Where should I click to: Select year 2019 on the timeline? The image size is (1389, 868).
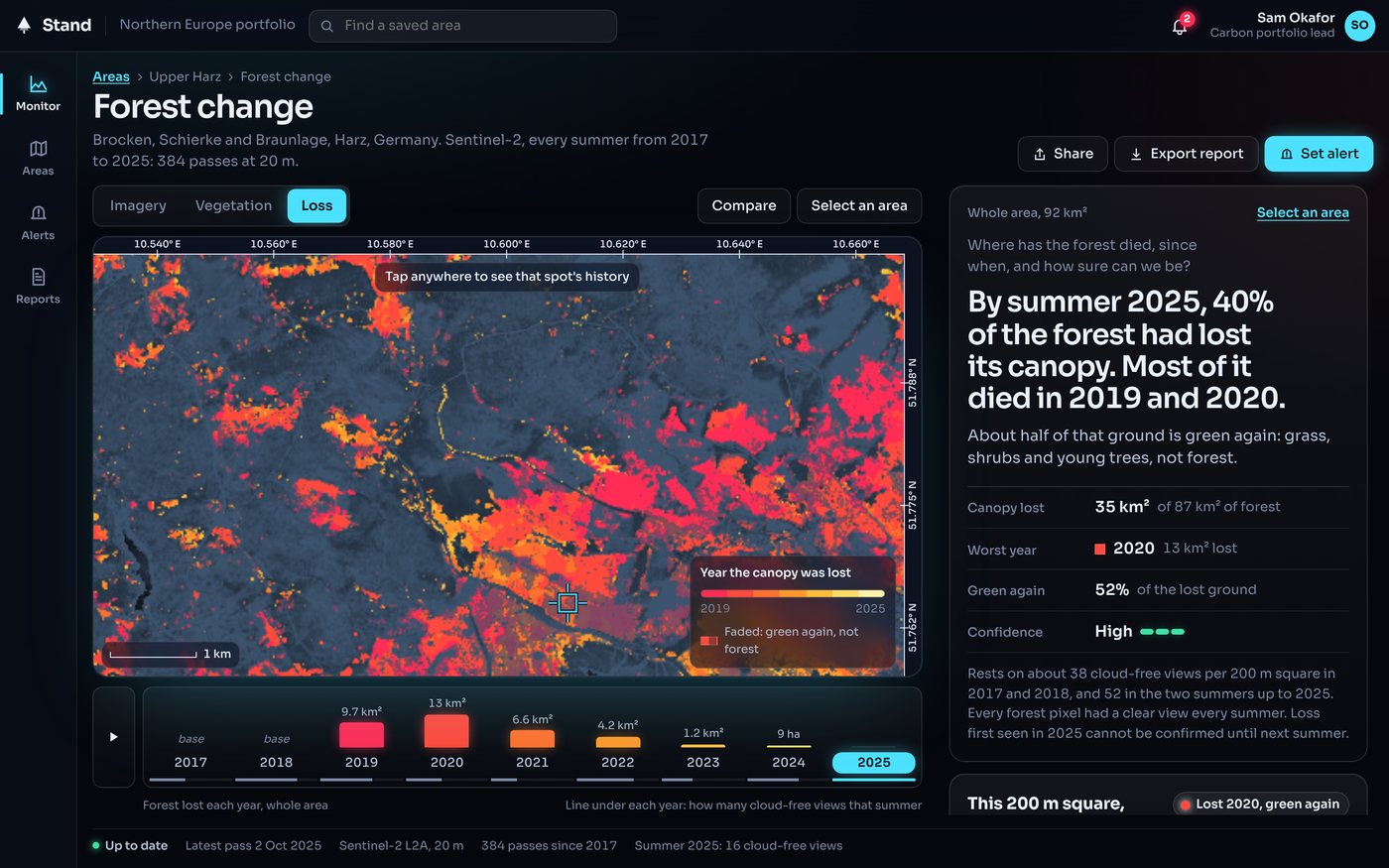pyautogui.click(x=361, y=762)
